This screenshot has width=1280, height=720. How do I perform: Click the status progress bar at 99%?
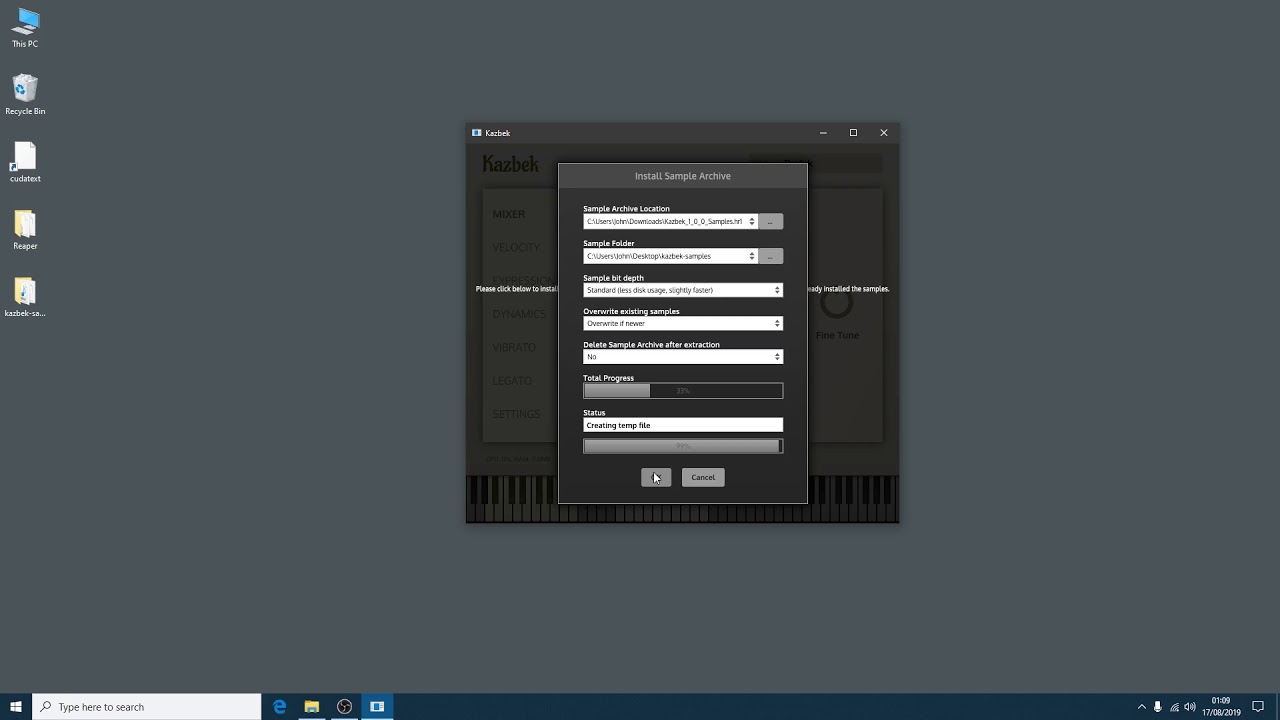pyautogui.click(x=683, y=446)
